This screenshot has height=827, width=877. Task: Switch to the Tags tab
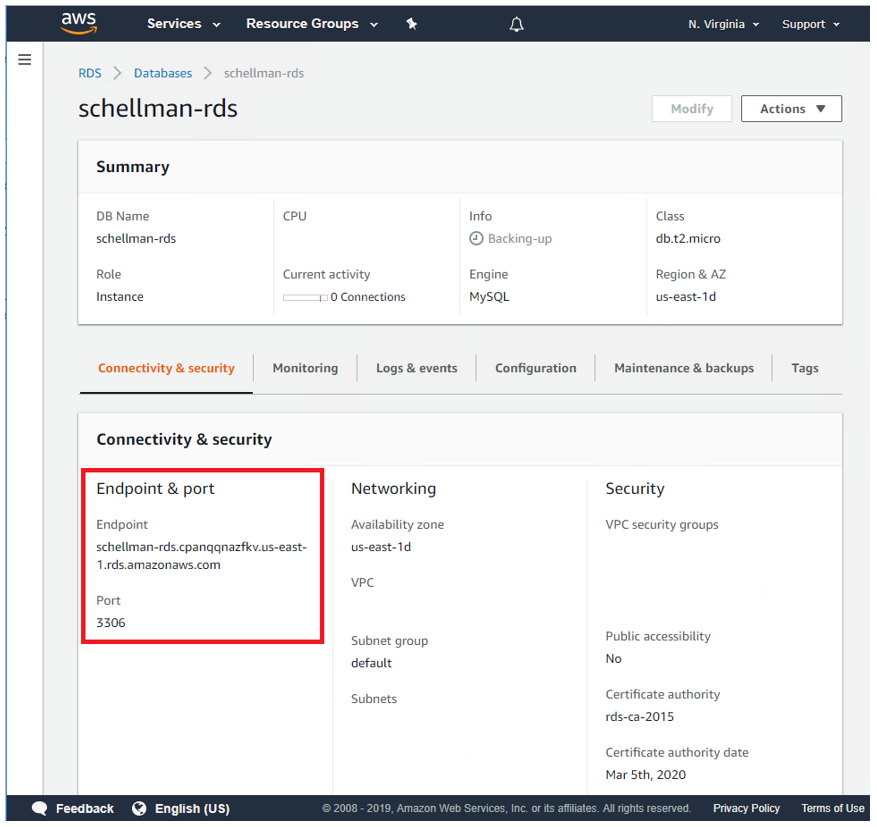tap(805, 368)
